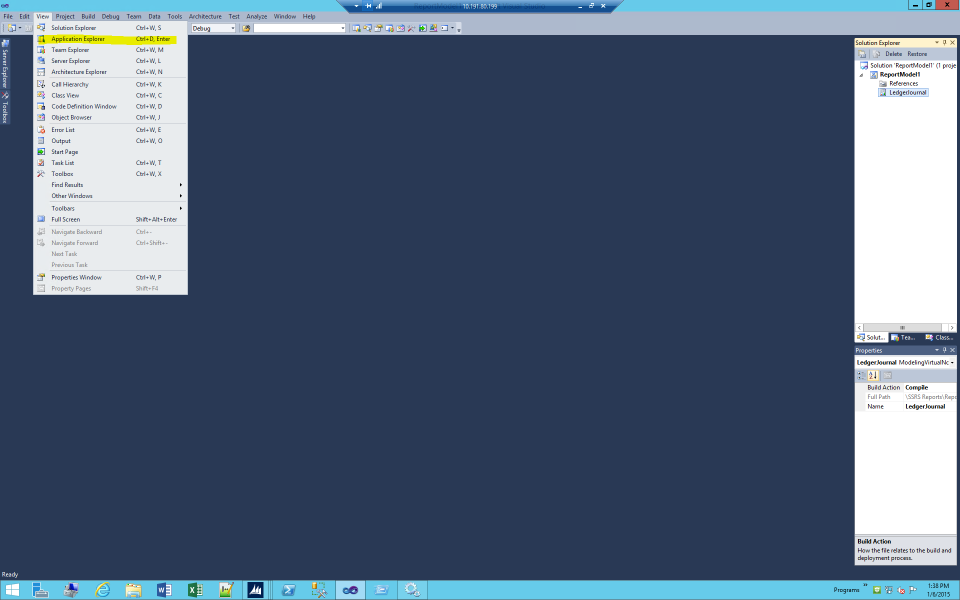This screenshot has width=960, height=600.
Task: Select the Toolbox entry in the View menu
Action: pos(62,173)
